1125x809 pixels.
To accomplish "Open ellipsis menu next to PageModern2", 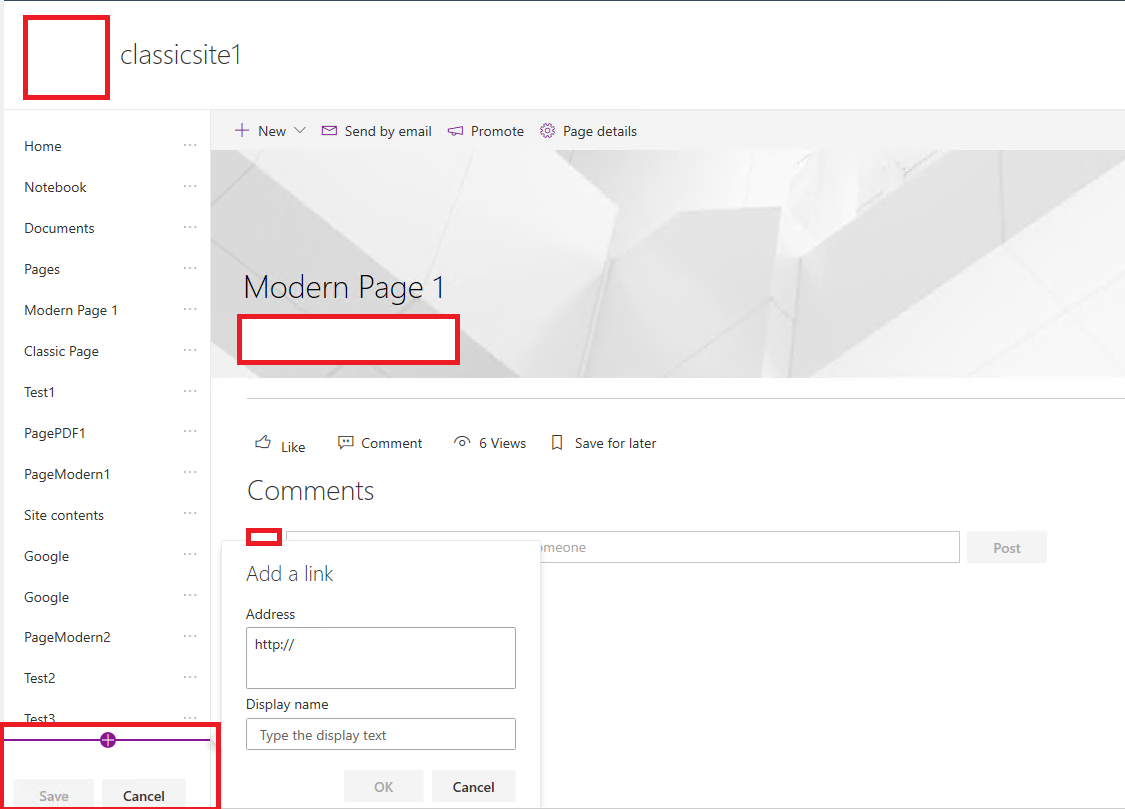I will click(x=189, y=636).
